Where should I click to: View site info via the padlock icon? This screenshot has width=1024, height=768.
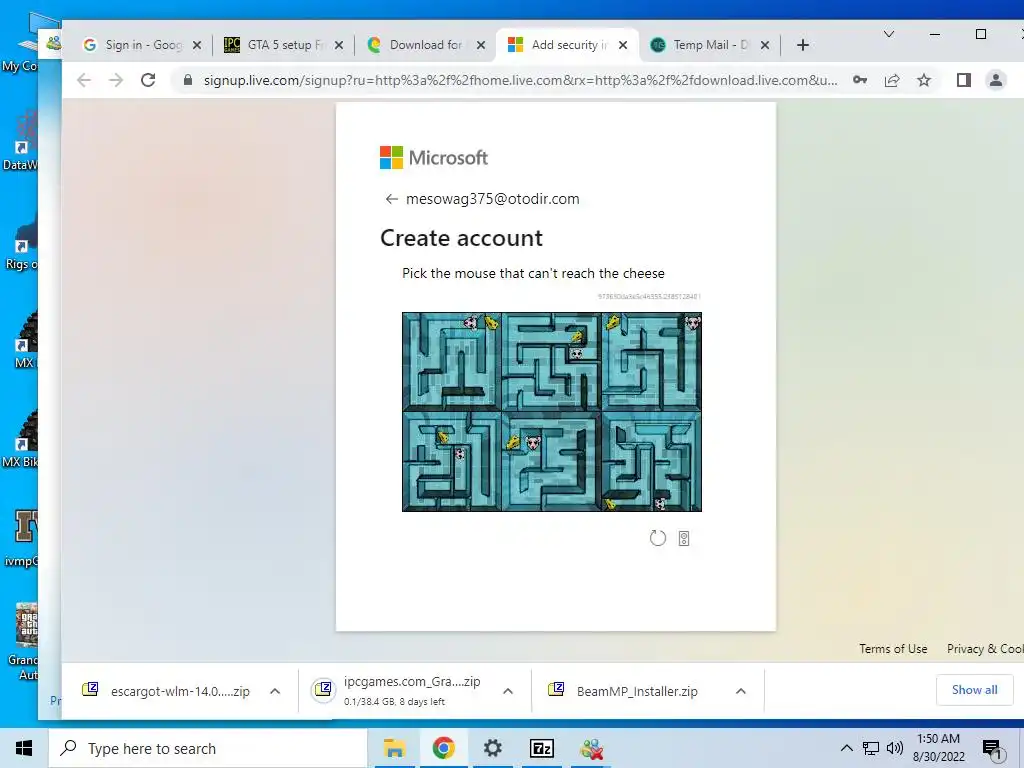[188, 80]
